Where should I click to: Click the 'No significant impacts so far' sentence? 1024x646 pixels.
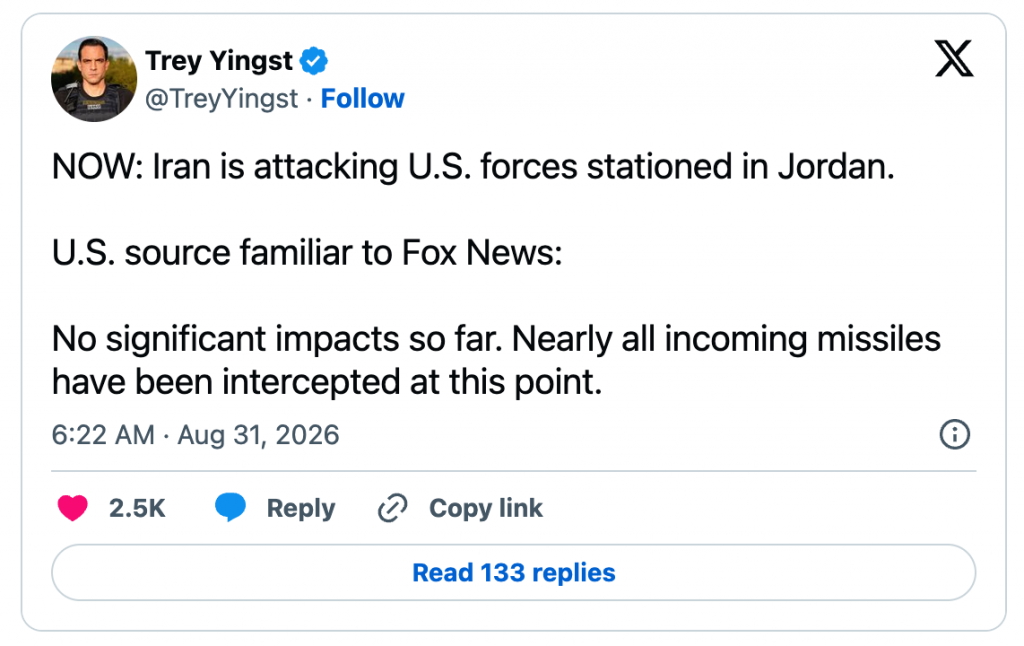pyautogui.click(x=277, y=339)
